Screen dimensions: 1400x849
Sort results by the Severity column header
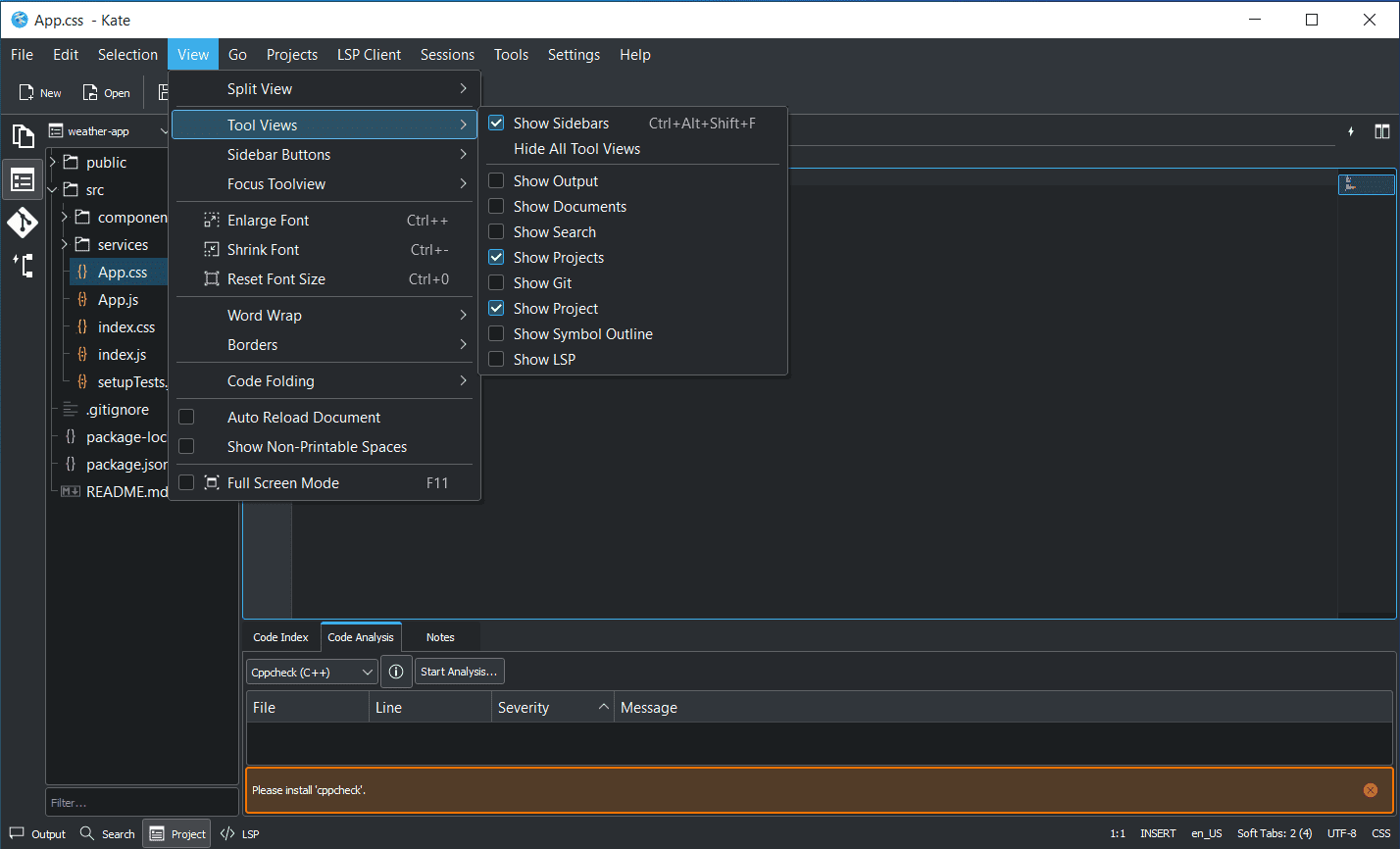point(553,708)
